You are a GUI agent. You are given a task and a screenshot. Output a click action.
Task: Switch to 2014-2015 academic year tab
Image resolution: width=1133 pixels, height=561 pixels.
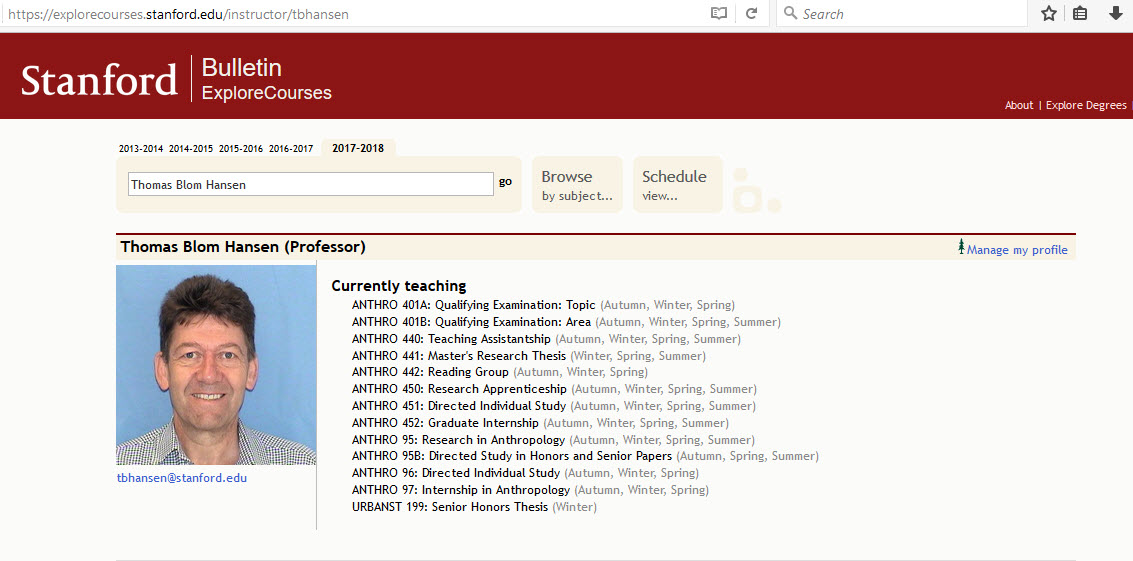191,149
